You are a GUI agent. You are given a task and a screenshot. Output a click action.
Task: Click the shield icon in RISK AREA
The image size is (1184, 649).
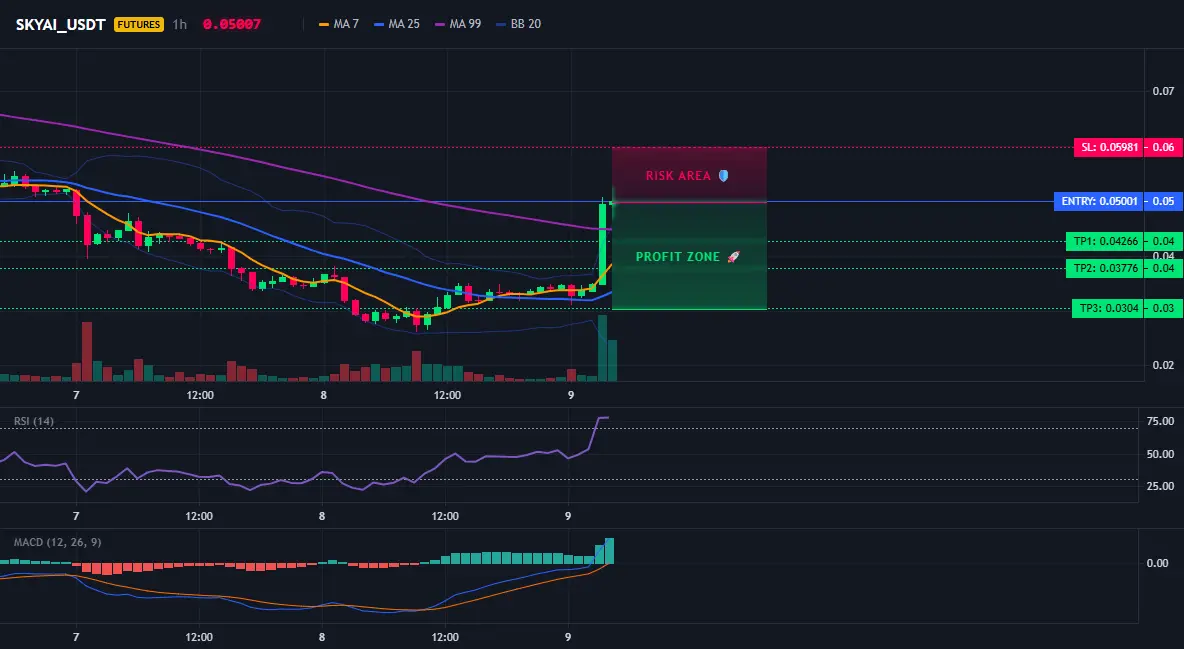pos(723,175)
